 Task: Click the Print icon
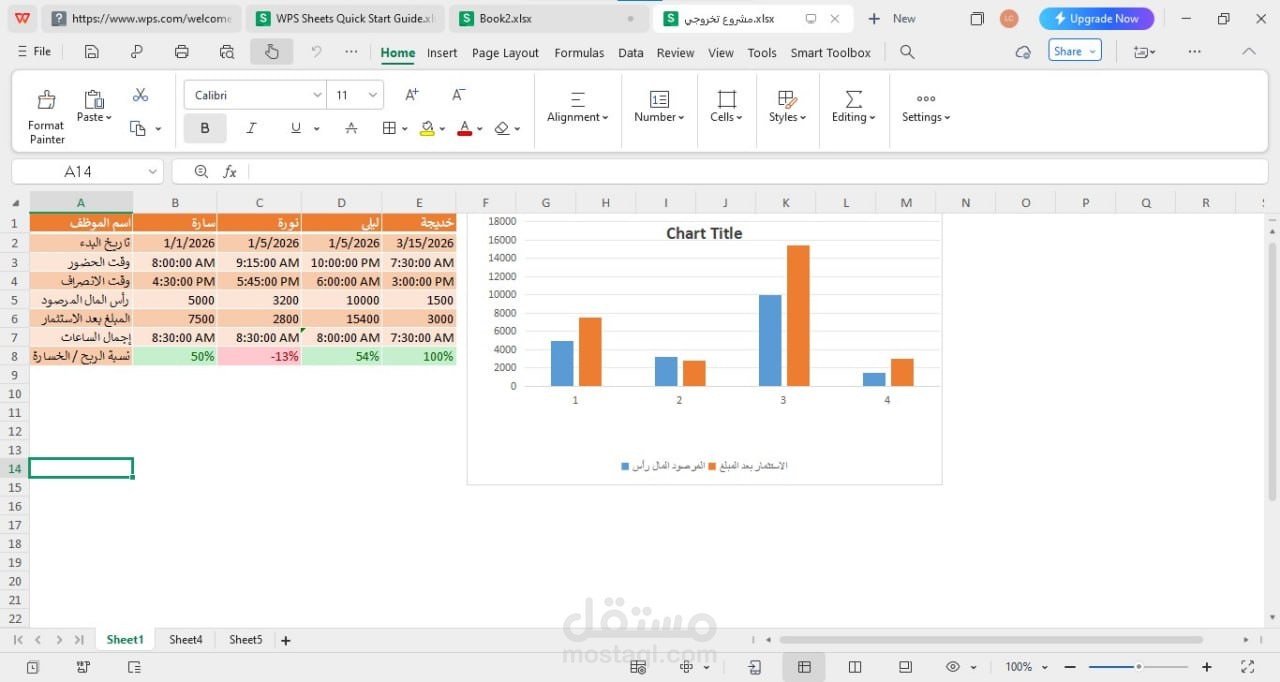(181, 52)
